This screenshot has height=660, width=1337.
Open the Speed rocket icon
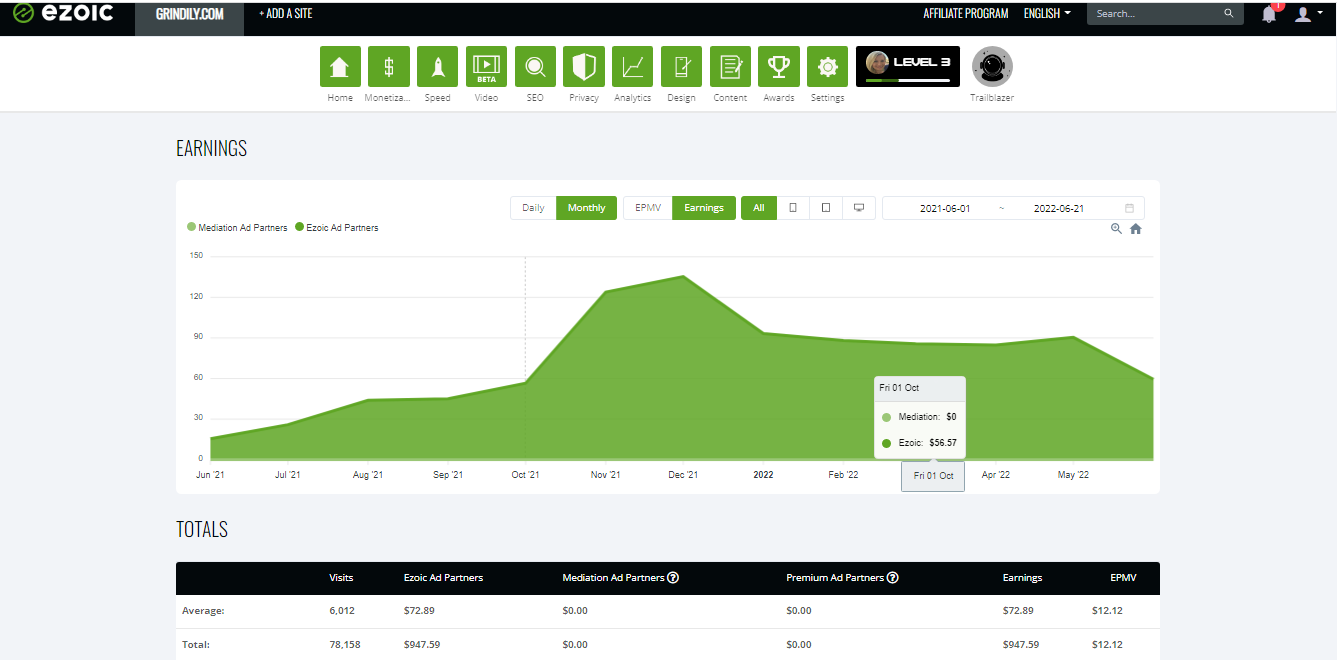coord(437,67)
